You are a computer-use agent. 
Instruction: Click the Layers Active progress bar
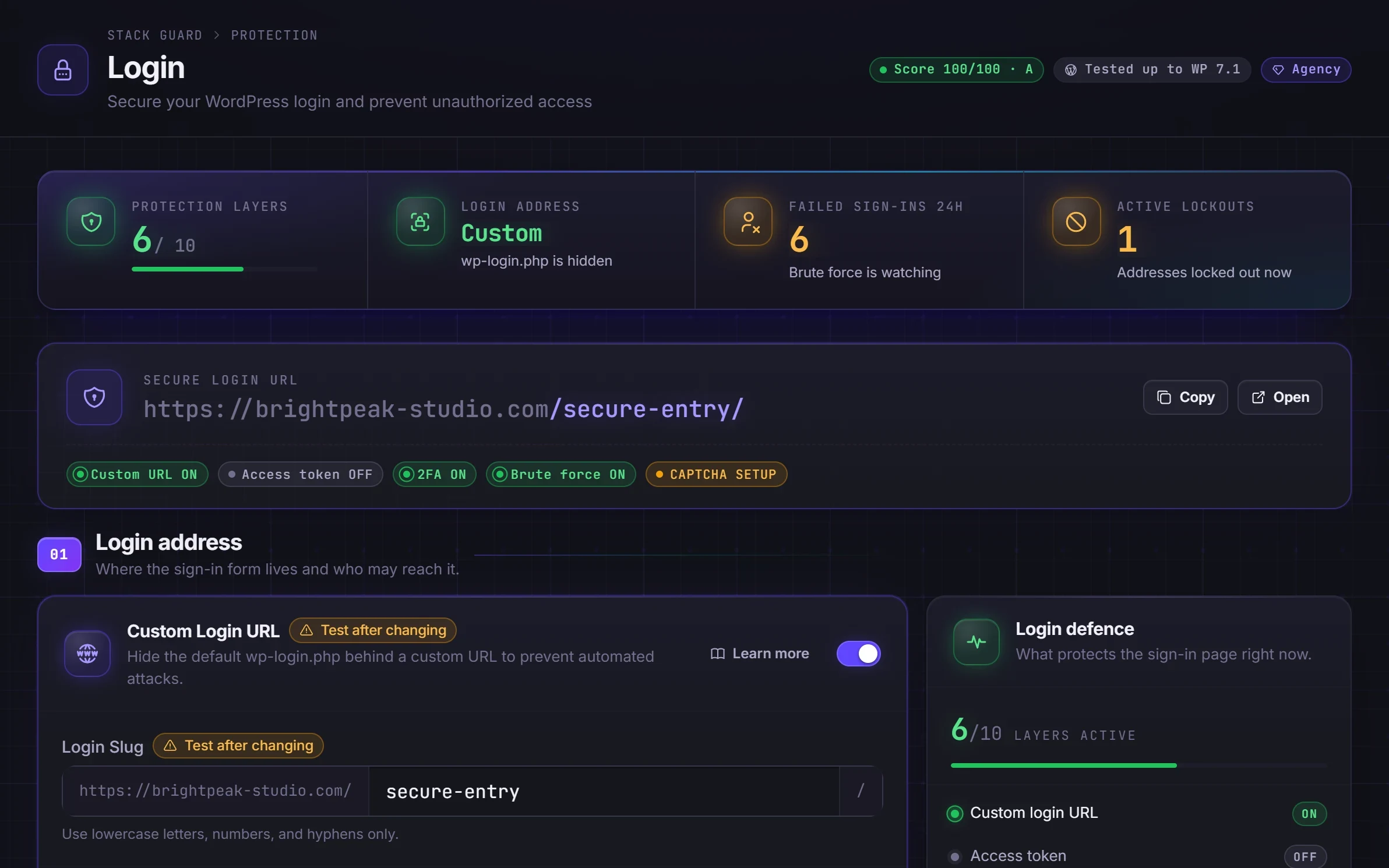(1138, 765)
